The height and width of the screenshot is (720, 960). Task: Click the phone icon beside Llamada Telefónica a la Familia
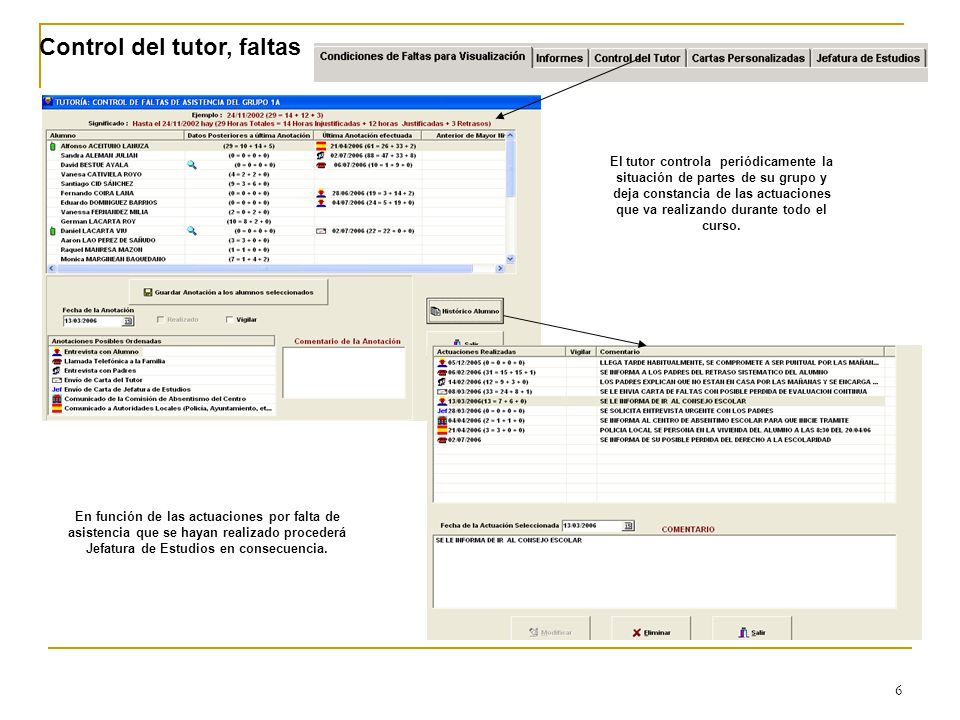[x=57, y=361]
